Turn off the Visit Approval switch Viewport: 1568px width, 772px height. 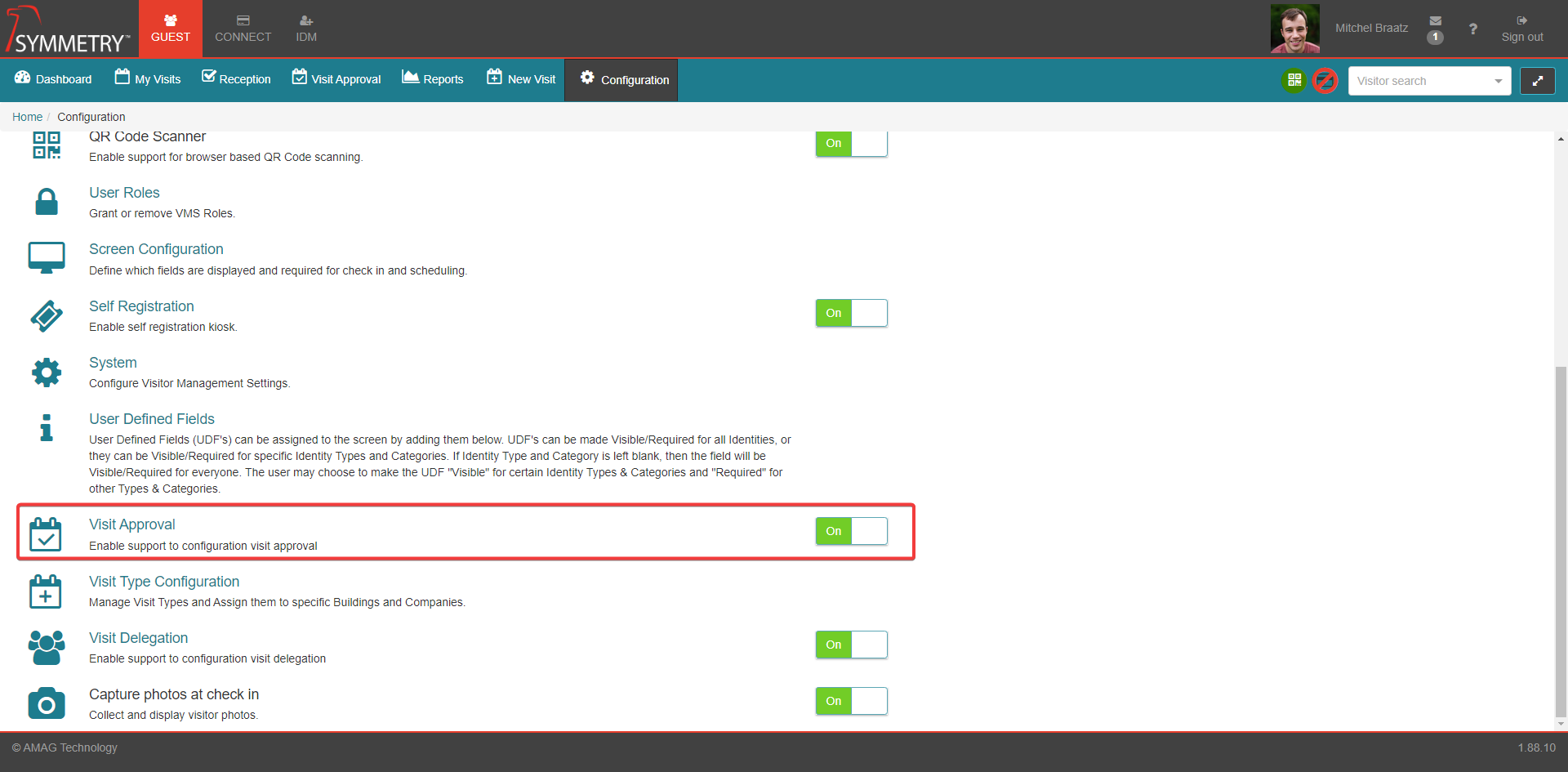point(851,531)
